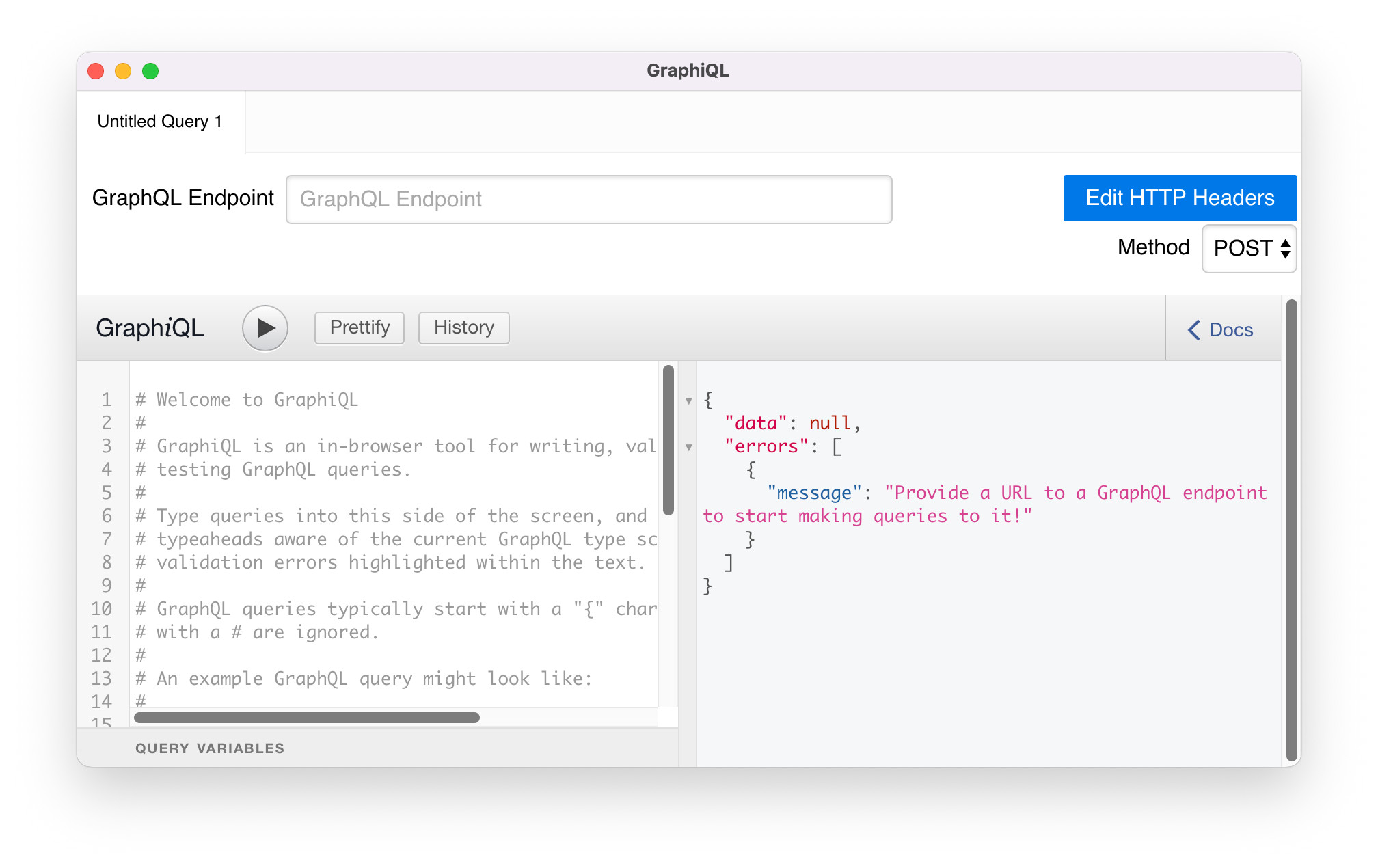Click the query editor horizontal scrollbar
The image size is (1378, 868).
pyautogui.click(x=307, y=718)
